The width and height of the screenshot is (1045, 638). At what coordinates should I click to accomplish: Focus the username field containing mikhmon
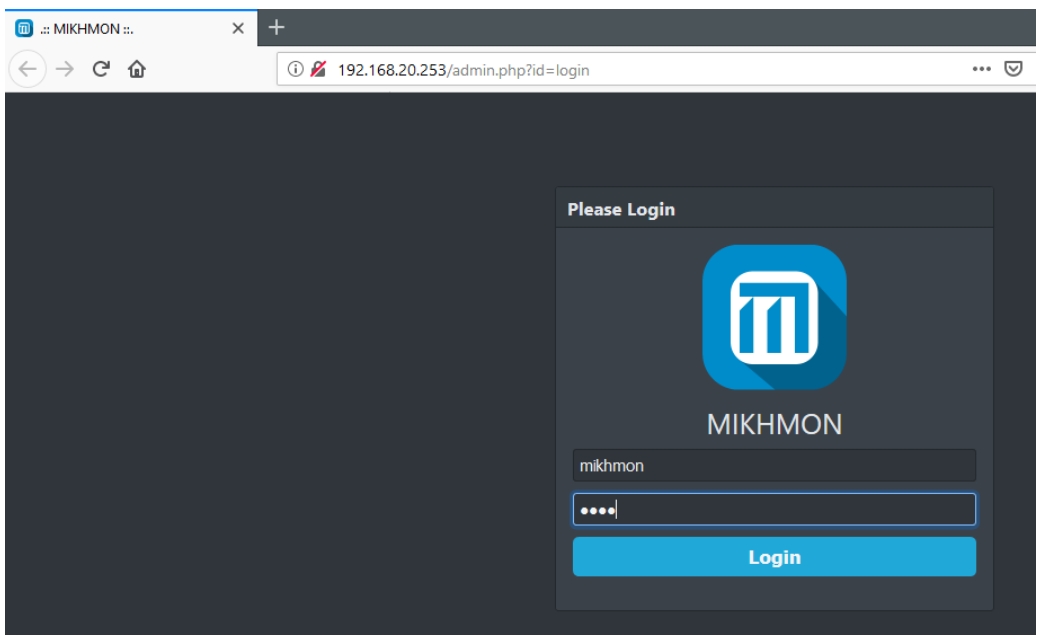click(774, 465)
